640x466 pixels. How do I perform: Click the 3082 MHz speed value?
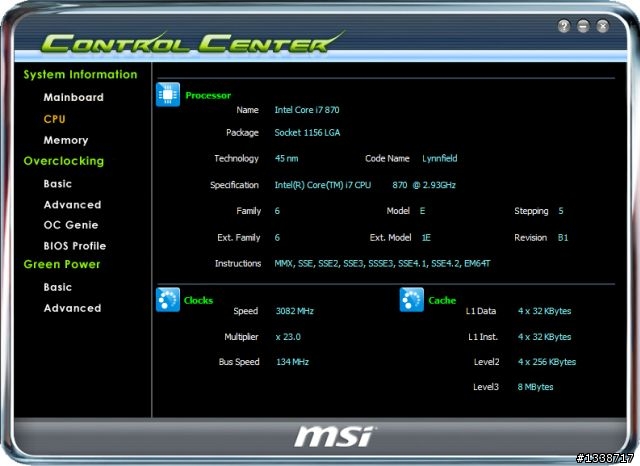(295, 311)
